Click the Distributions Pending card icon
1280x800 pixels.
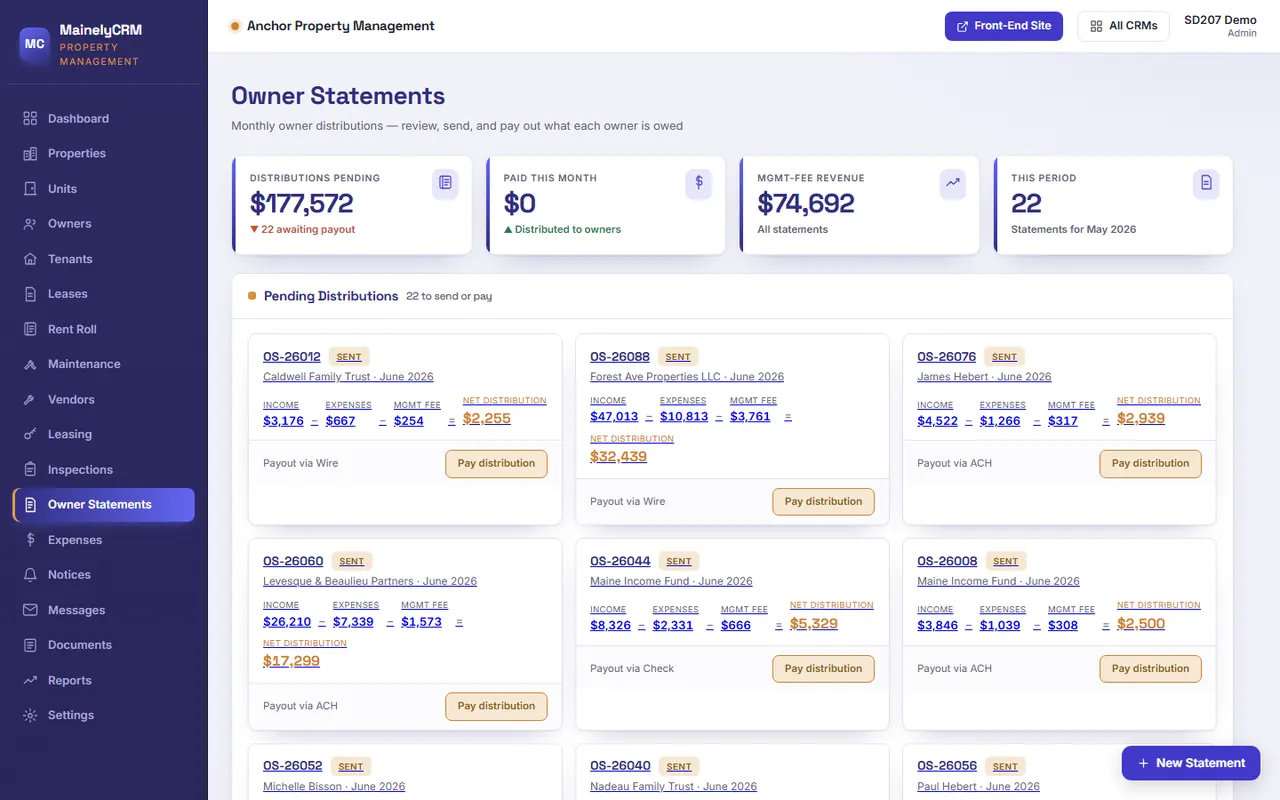click(445, 183)
